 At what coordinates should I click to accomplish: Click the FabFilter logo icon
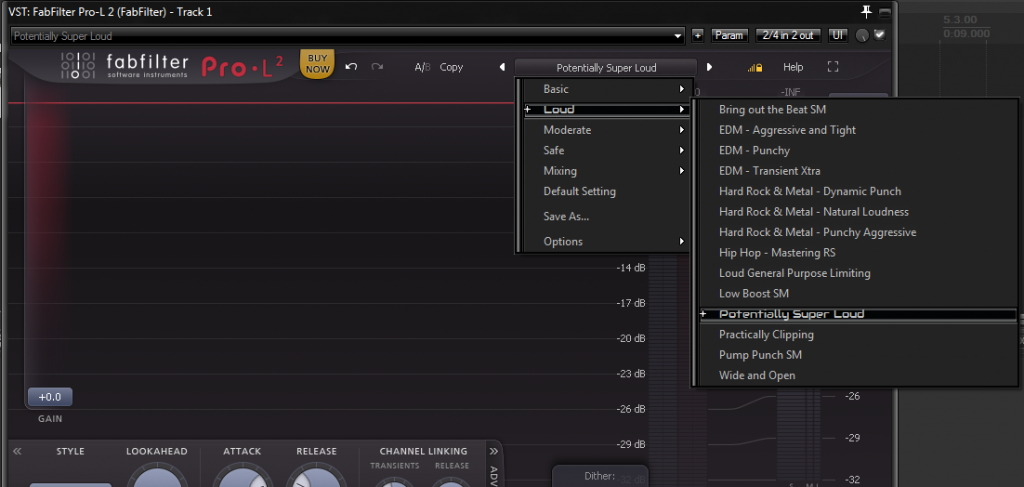[78, 65]
